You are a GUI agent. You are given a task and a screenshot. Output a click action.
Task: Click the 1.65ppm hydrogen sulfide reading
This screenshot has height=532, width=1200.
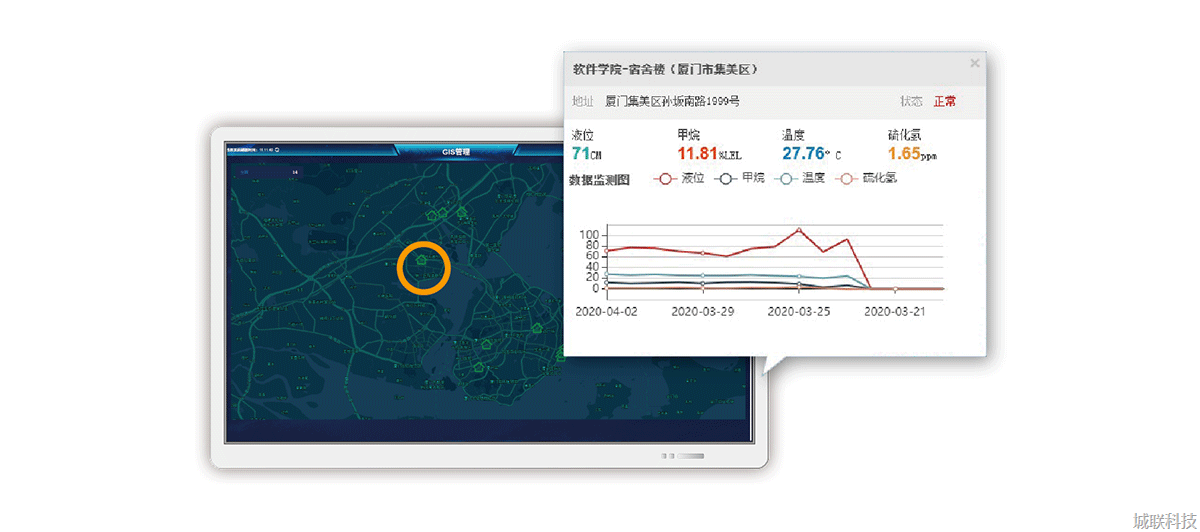912,153
